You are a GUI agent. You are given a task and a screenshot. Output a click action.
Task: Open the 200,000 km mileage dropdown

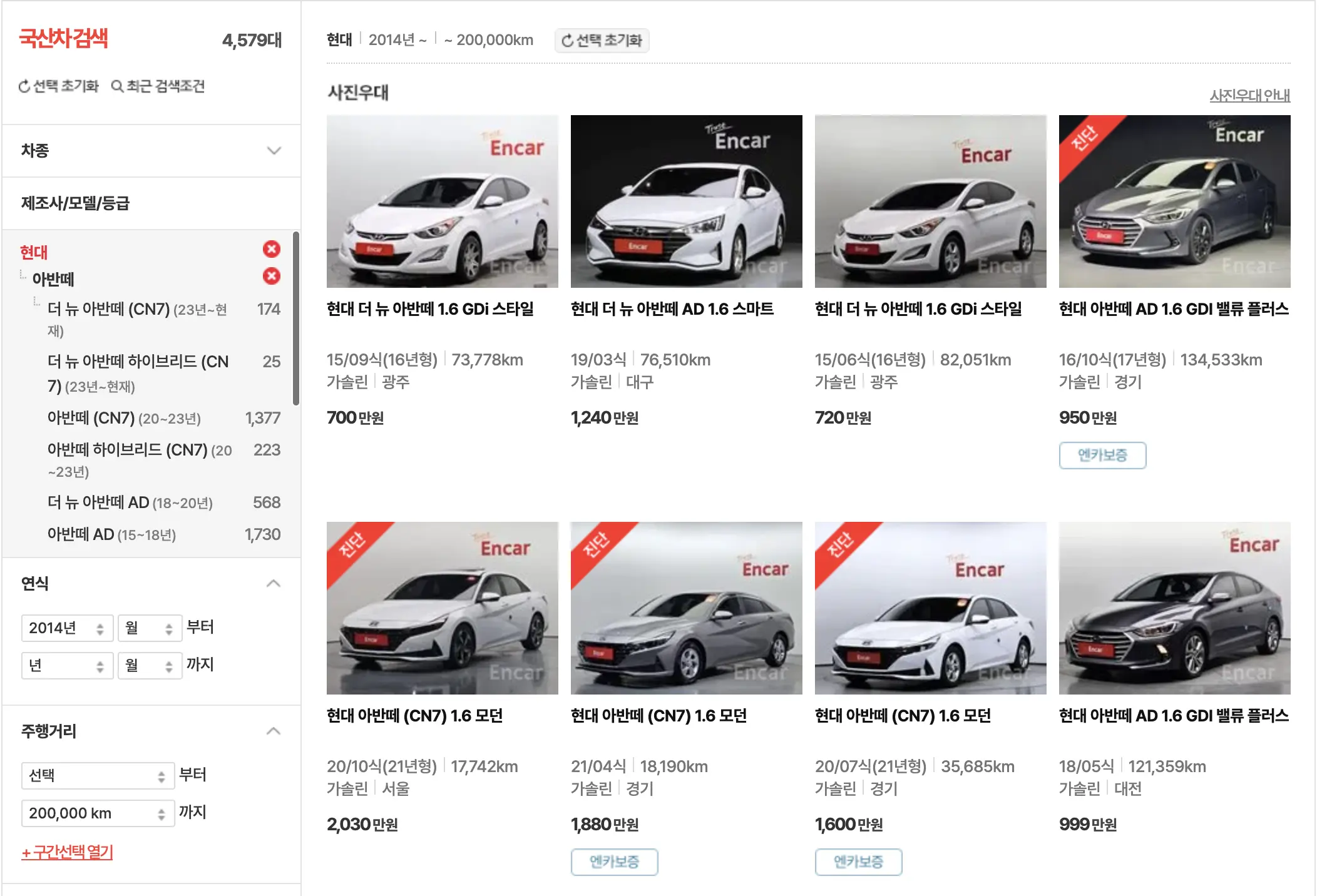[98, 813]
